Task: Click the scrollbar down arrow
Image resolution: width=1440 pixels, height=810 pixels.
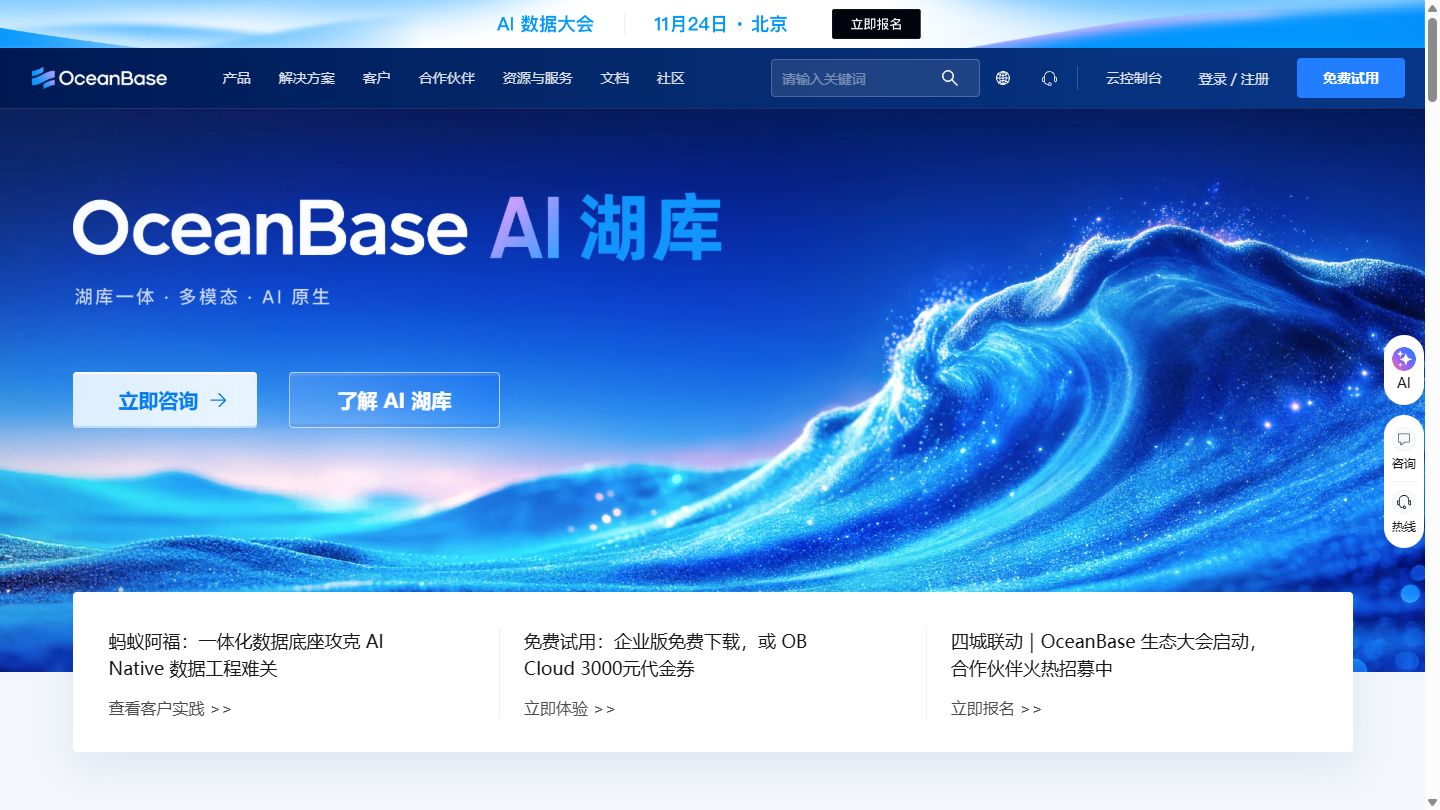Action: pos(1432,802)
